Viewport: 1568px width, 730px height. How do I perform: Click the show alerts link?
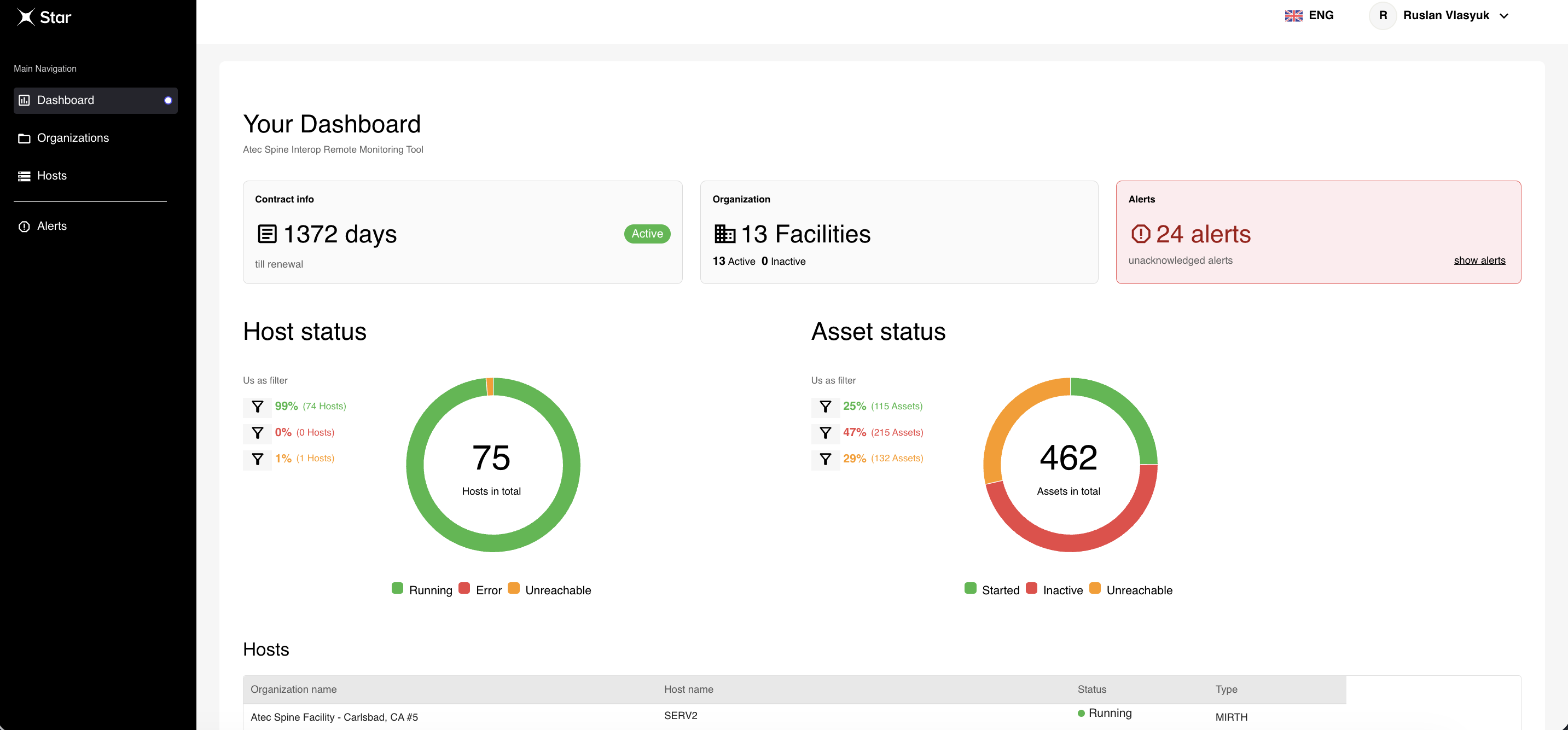[1479, 260]
